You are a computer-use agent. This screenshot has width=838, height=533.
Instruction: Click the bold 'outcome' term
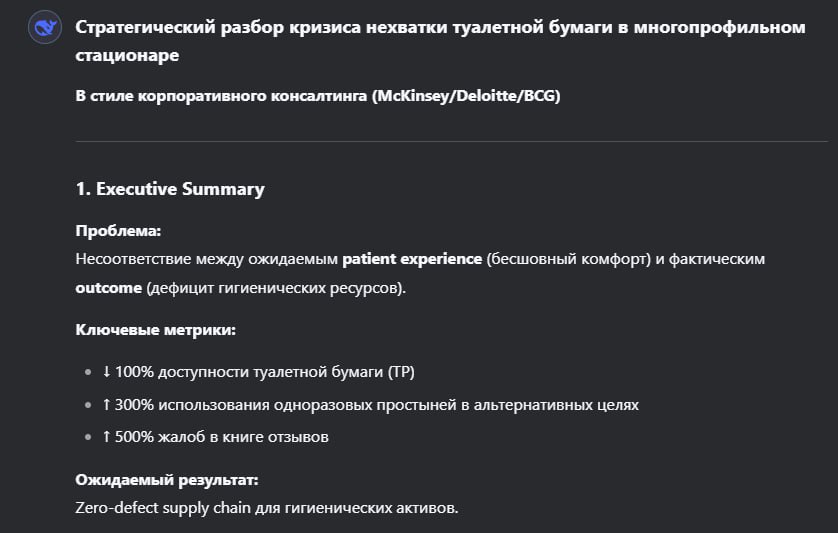pos(108,288)
